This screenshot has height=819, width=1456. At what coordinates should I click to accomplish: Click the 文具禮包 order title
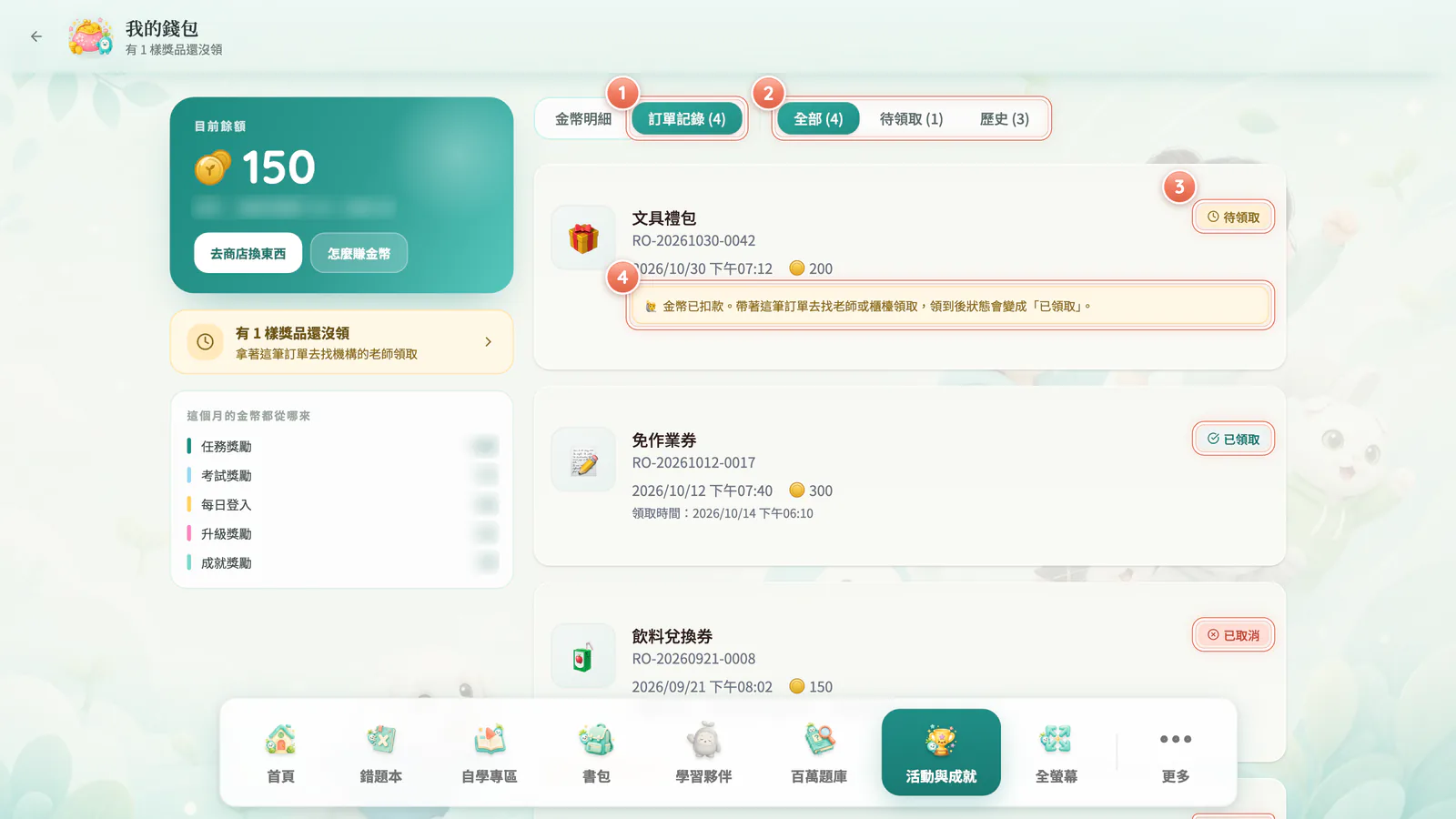coord(664,218)
